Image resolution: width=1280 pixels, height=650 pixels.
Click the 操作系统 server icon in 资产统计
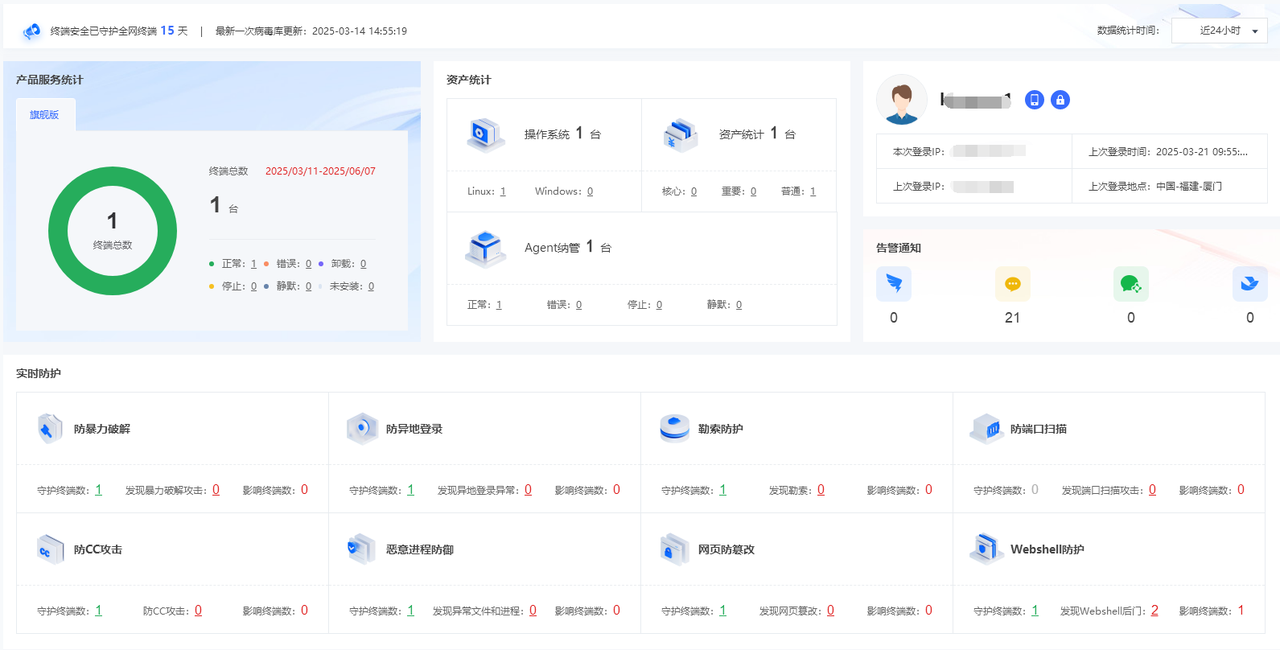point(484,134)
